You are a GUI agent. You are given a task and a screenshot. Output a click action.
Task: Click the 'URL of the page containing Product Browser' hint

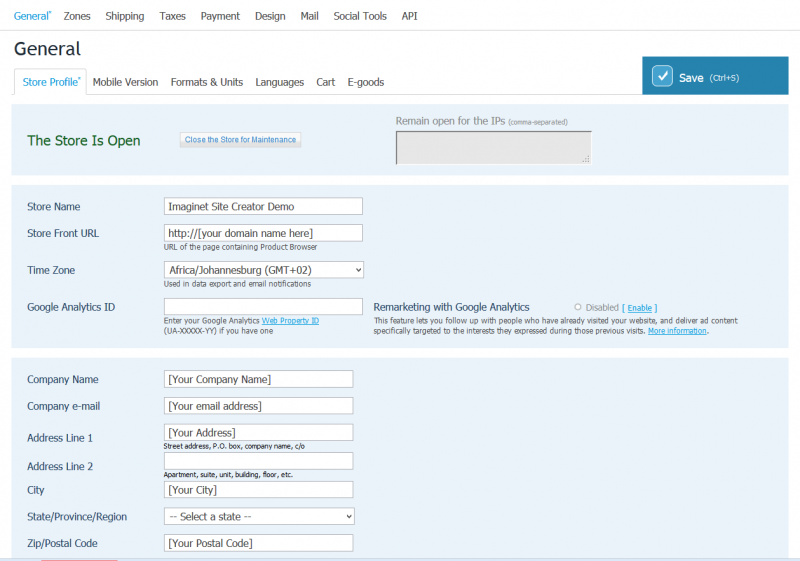pyautogui.click(x=240, y=247)
